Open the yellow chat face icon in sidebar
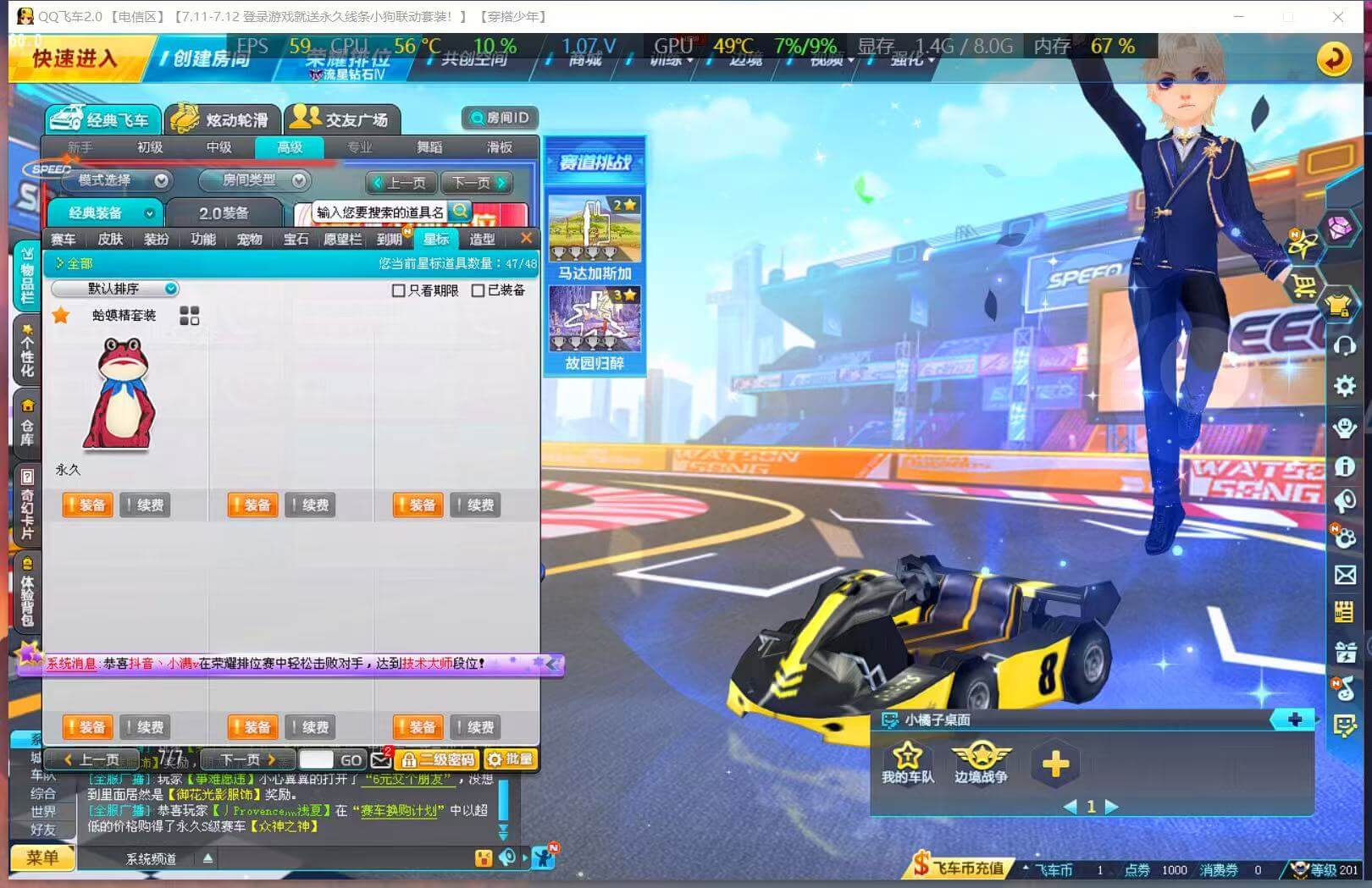 tap(1345, 726)
